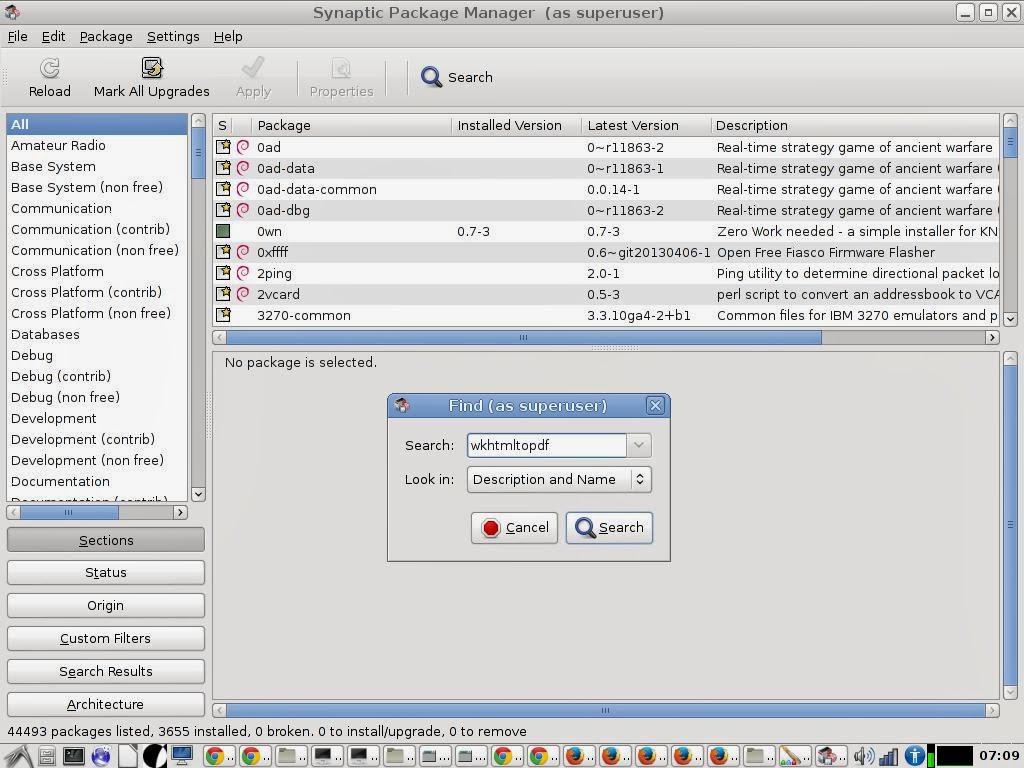Click package list scroll-right arrow
Viewport: 1024px width, 768px height.
(x=992, y=337)
